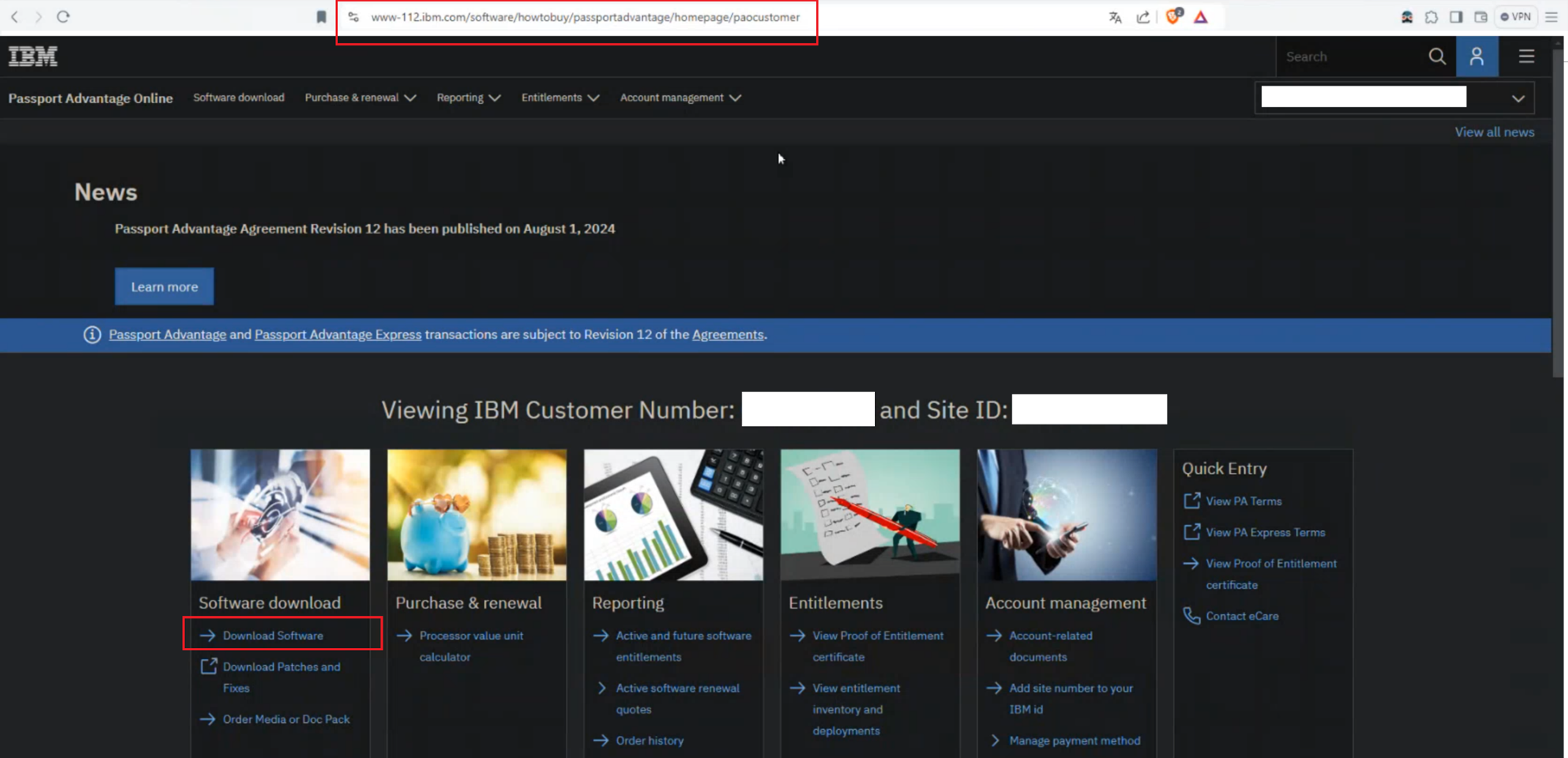Click the share page icon
This screenshot has width=1568, height=758.
pyautogui.click(x=1143, y=17)
